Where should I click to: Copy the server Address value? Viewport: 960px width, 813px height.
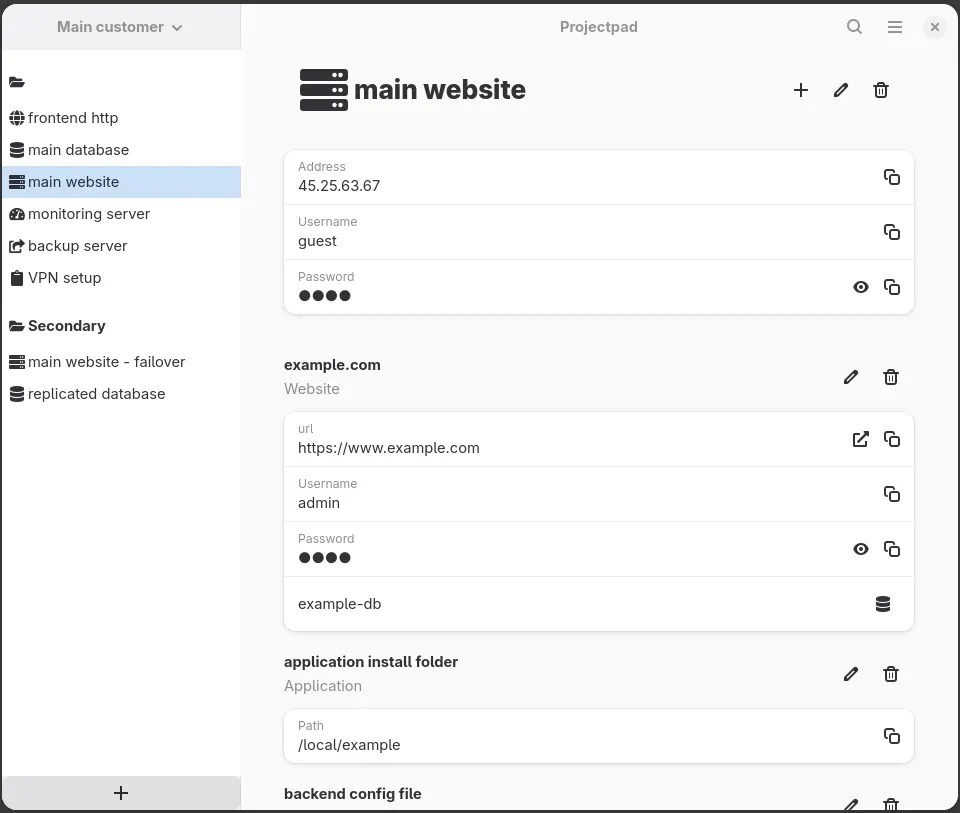coord(891,177)
